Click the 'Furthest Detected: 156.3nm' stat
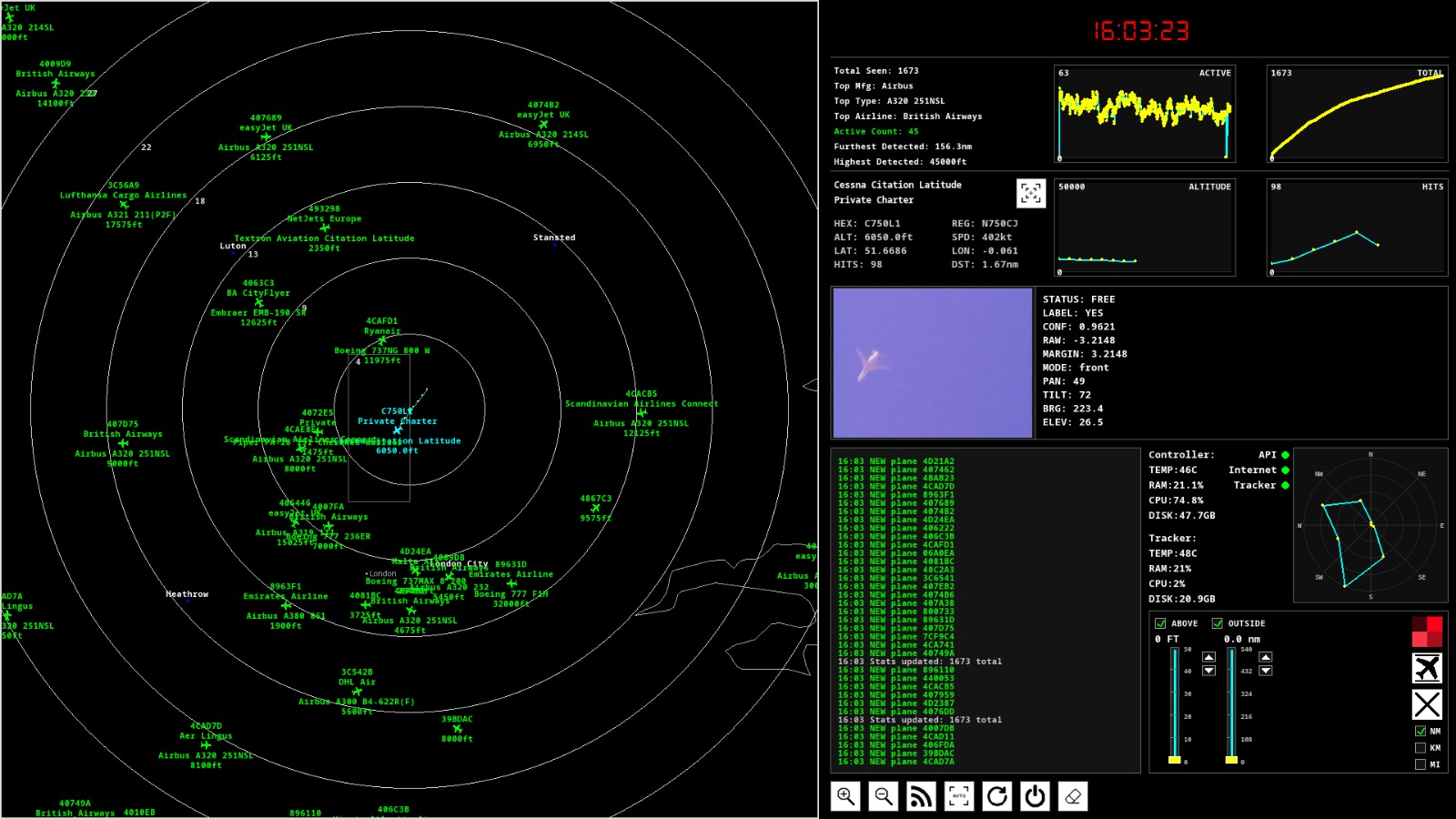Image resolution: width=1456 pixels, height=819 pixels. pyautogui.click(x=903, y=147)
